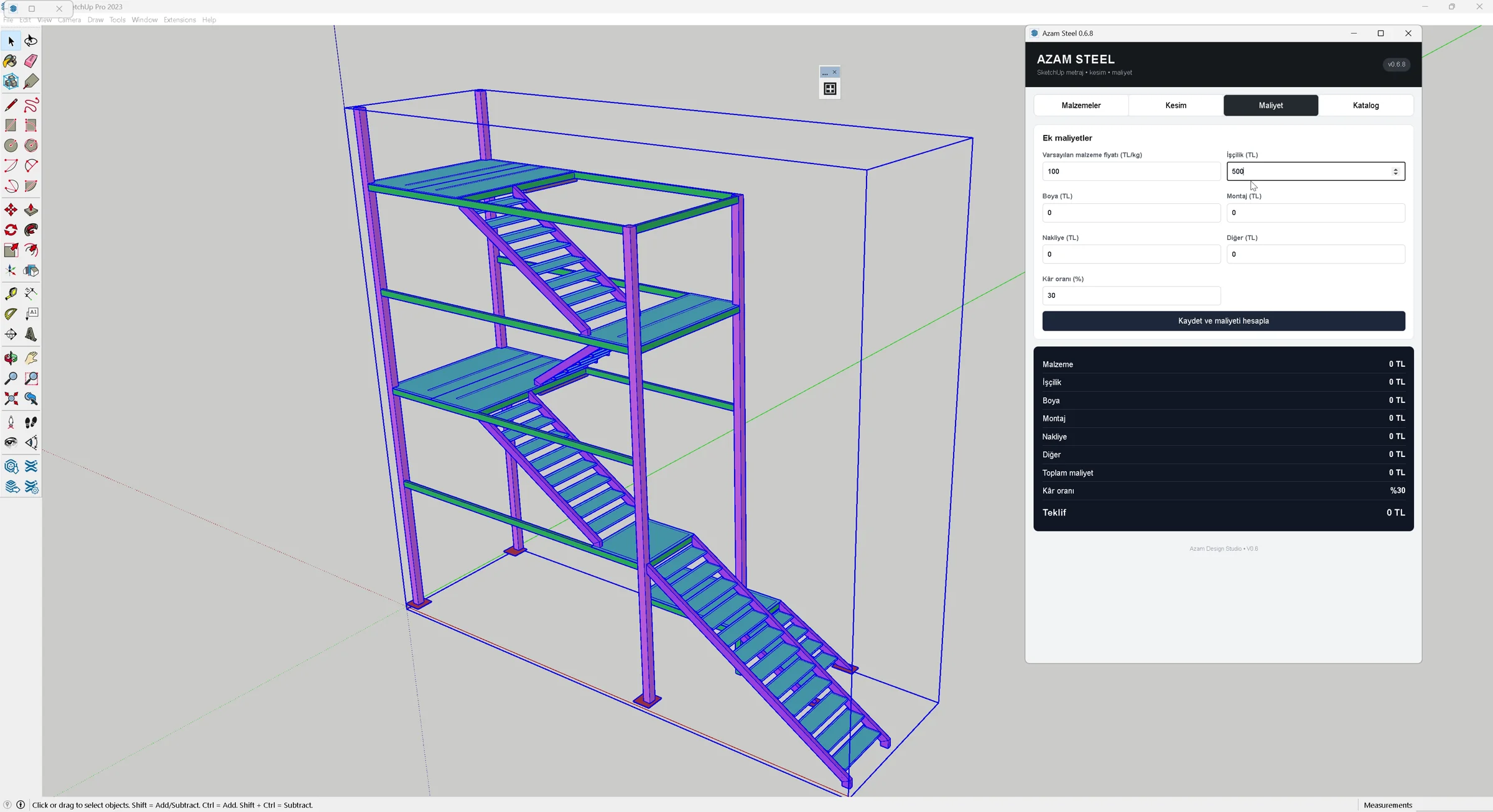Viewport: 1493px width, 812px height.
Task: Choose the Protractor tool
Action: [x=11, y=314]
